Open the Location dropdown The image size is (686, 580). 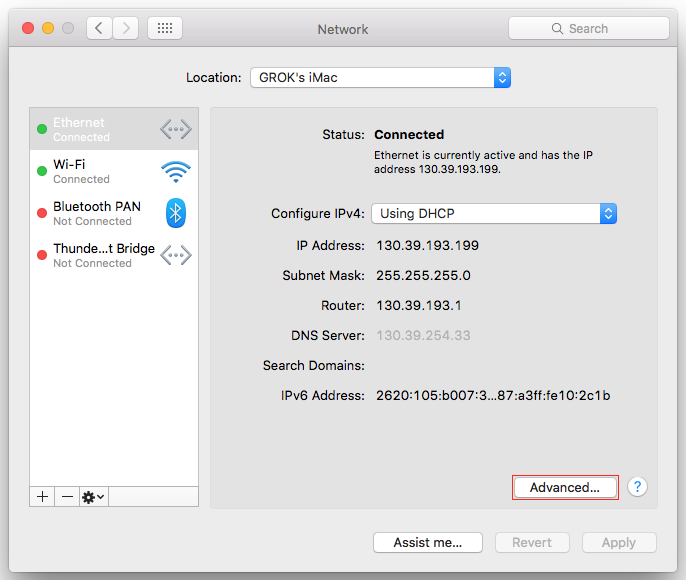380,77
